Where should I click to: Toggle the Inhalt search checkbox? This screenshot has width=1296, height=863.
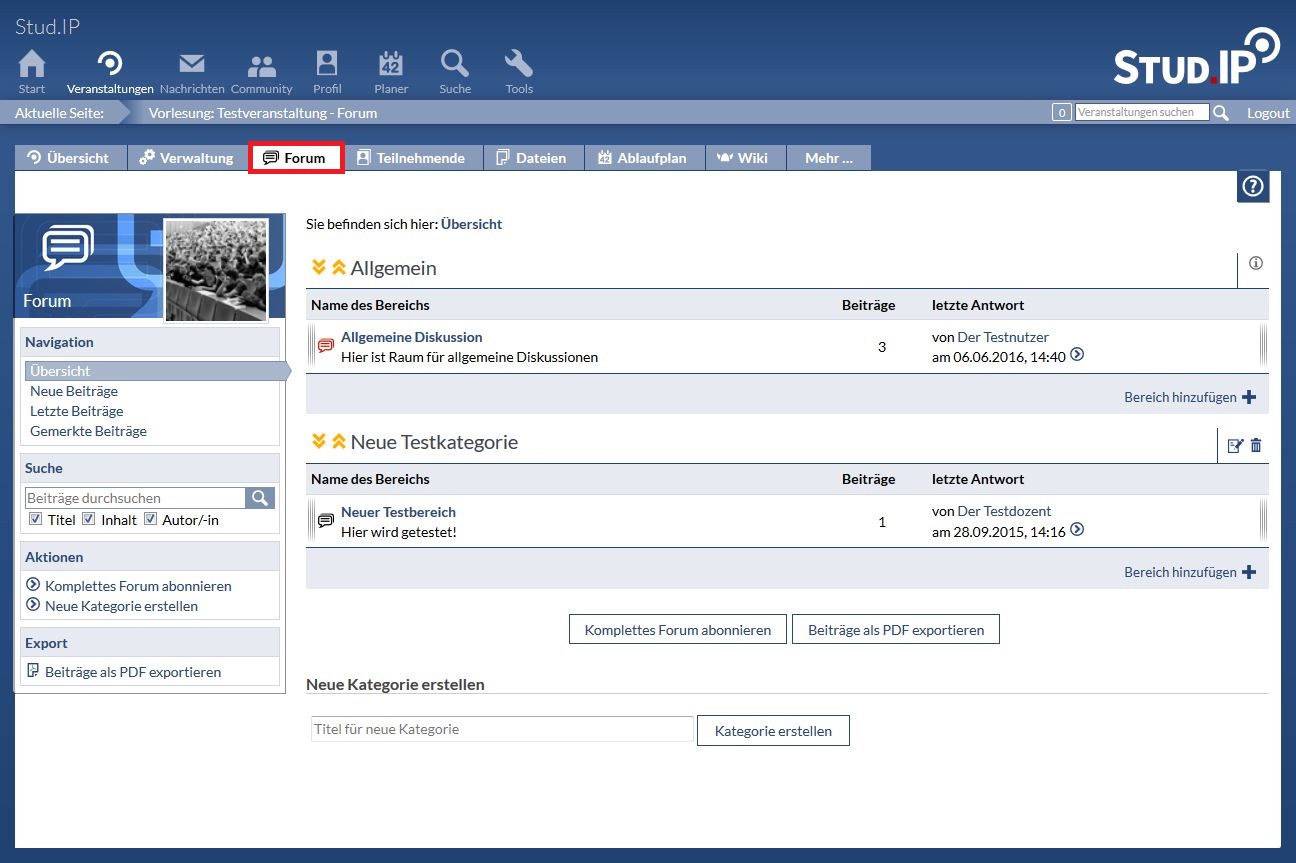(89, 519)
